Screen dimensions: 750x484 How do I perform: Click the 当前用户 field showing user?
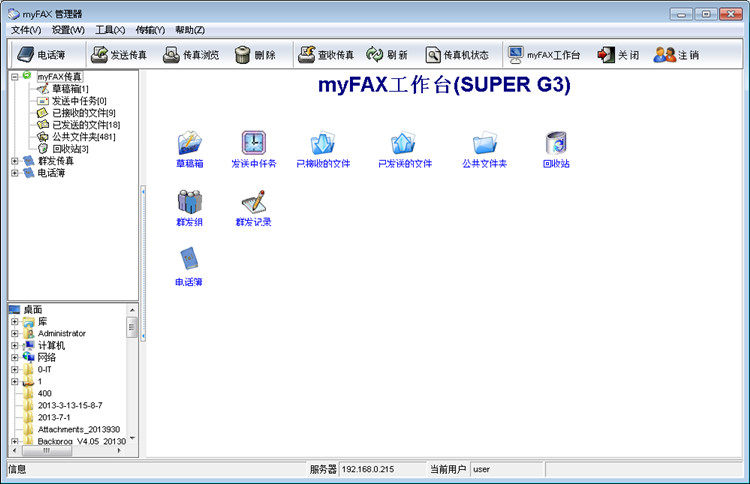click(507, 469)
